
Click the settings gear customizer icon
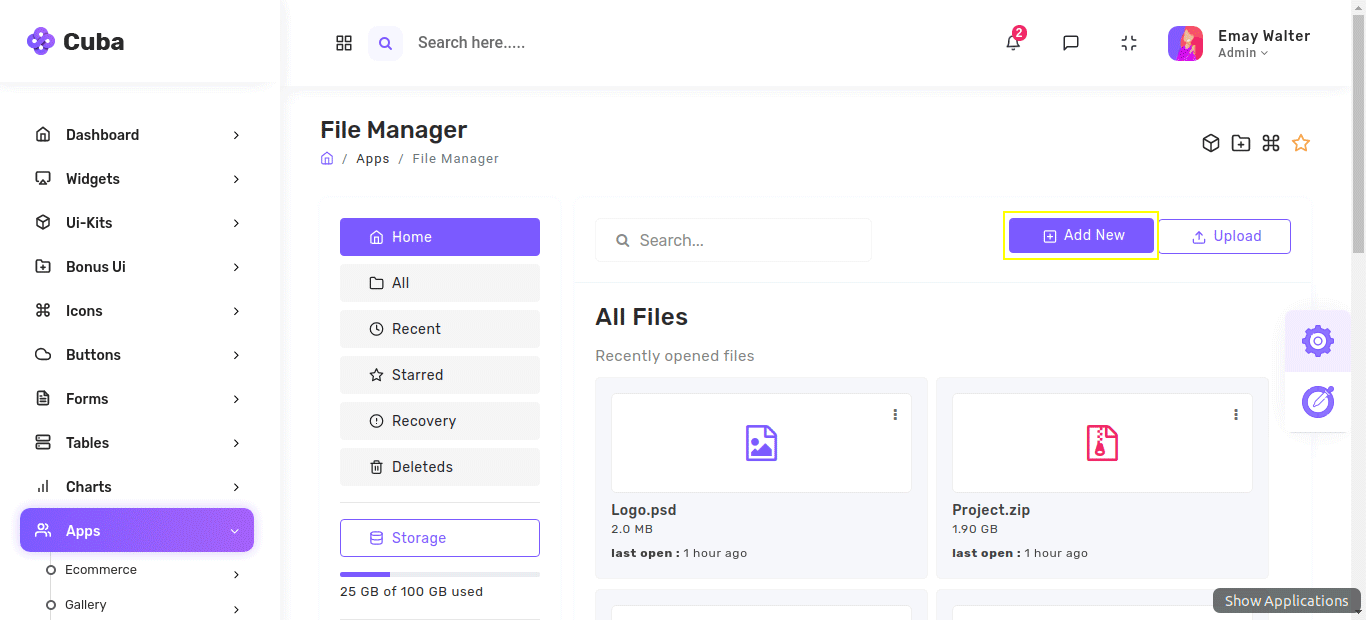click(x=1317, y=341)
